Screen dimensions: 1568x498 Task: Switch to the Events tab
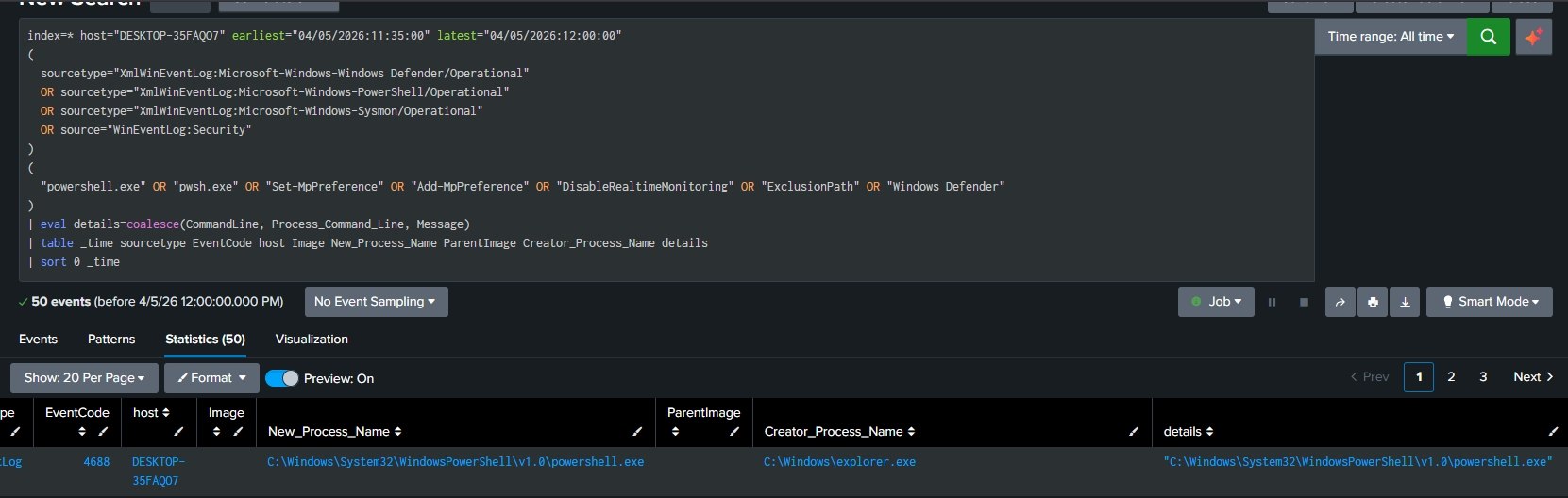click(x=38, y=340)
